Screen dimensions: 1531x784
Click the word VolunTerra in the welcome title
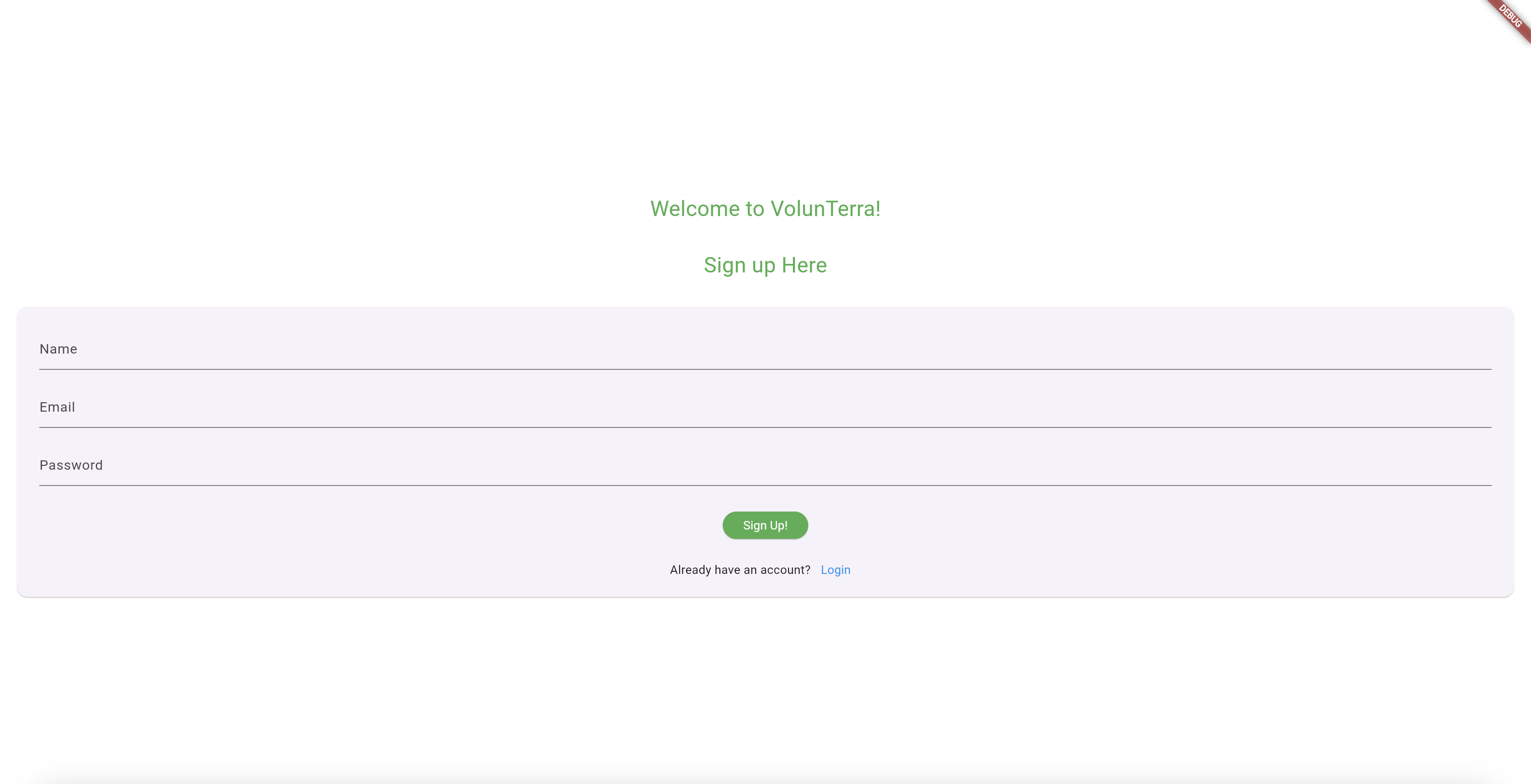click(x=823, y=209)
